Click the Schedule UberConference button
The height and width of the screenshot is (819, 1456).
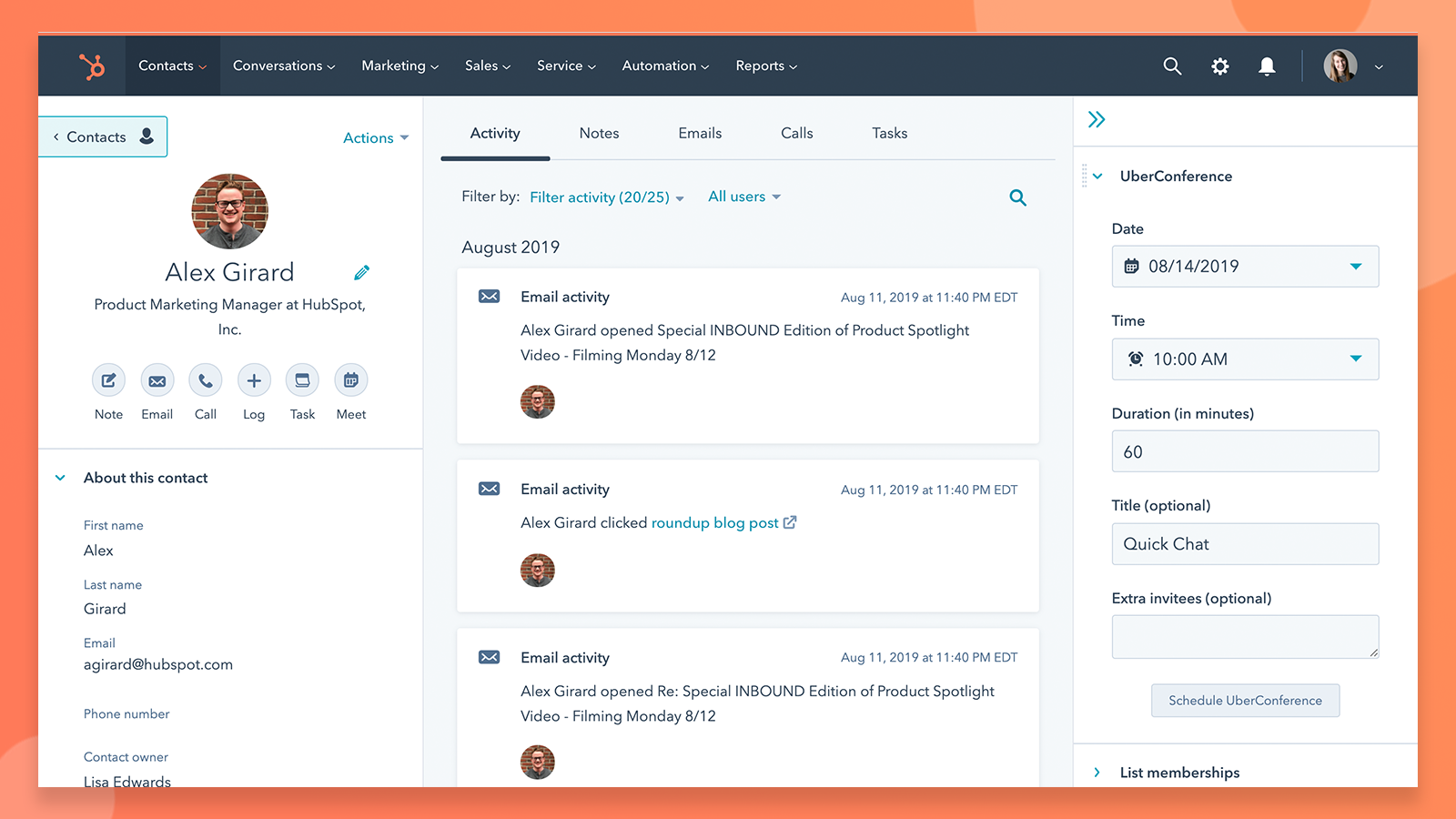point(1245,701)
